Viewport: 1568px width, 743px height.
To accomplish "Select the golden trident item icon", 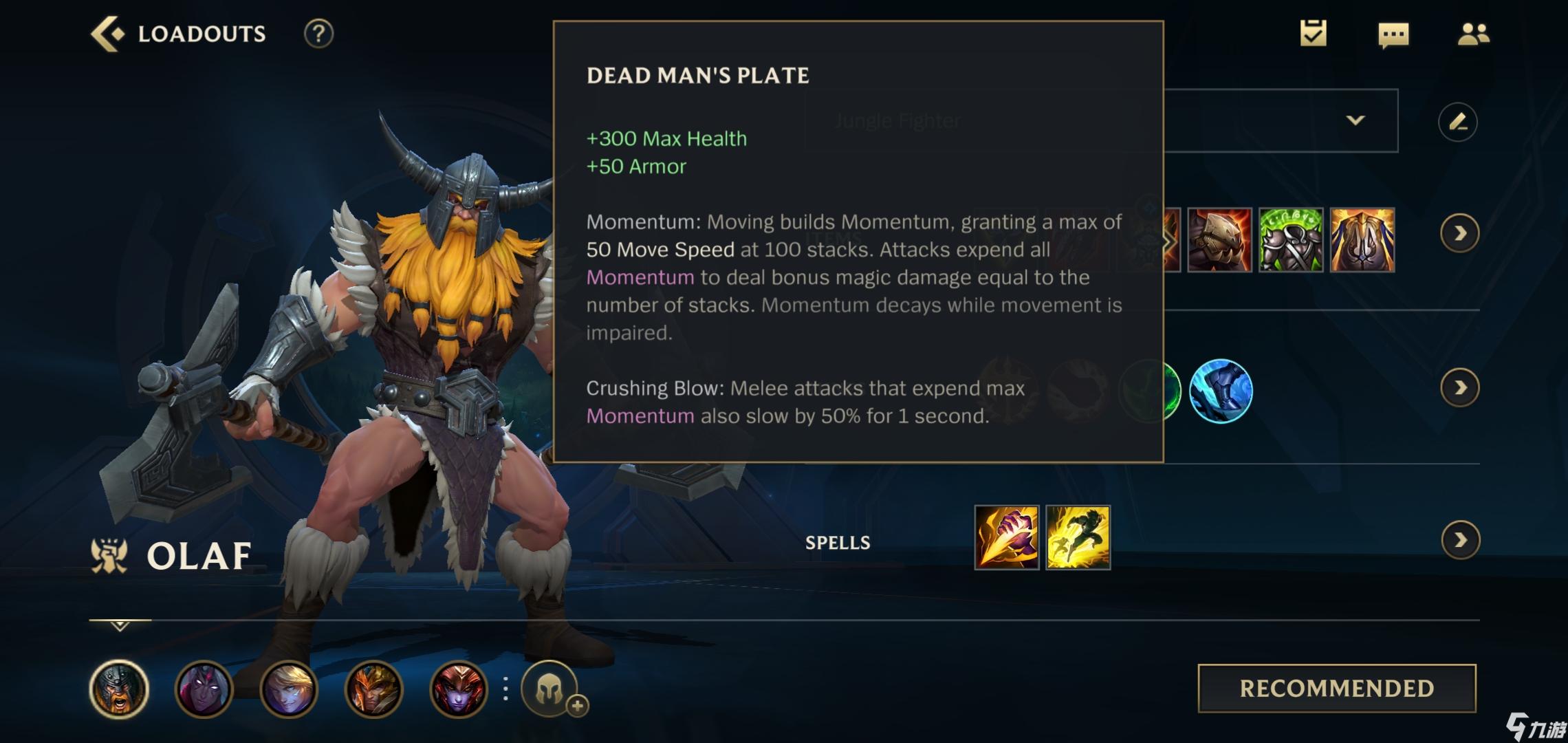I will tap(1362, 239).
